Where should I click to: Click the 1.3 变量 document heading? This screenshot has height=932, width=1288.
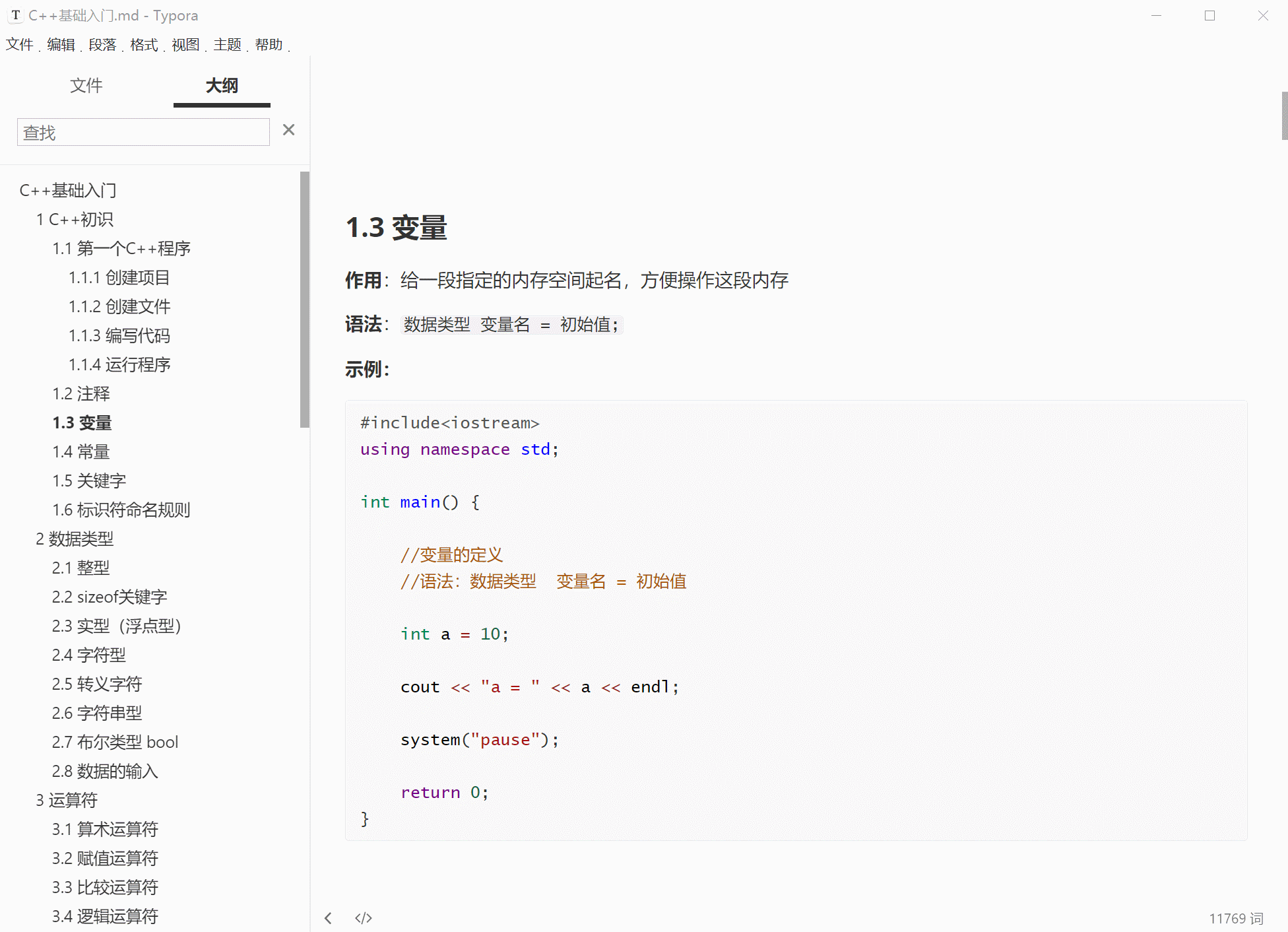click(x=397, y=228)
